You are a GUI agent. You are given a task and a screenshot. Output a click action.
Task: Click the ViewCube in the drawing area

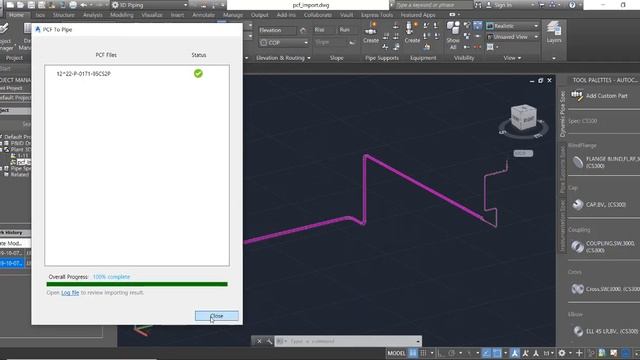coord(524,118)
